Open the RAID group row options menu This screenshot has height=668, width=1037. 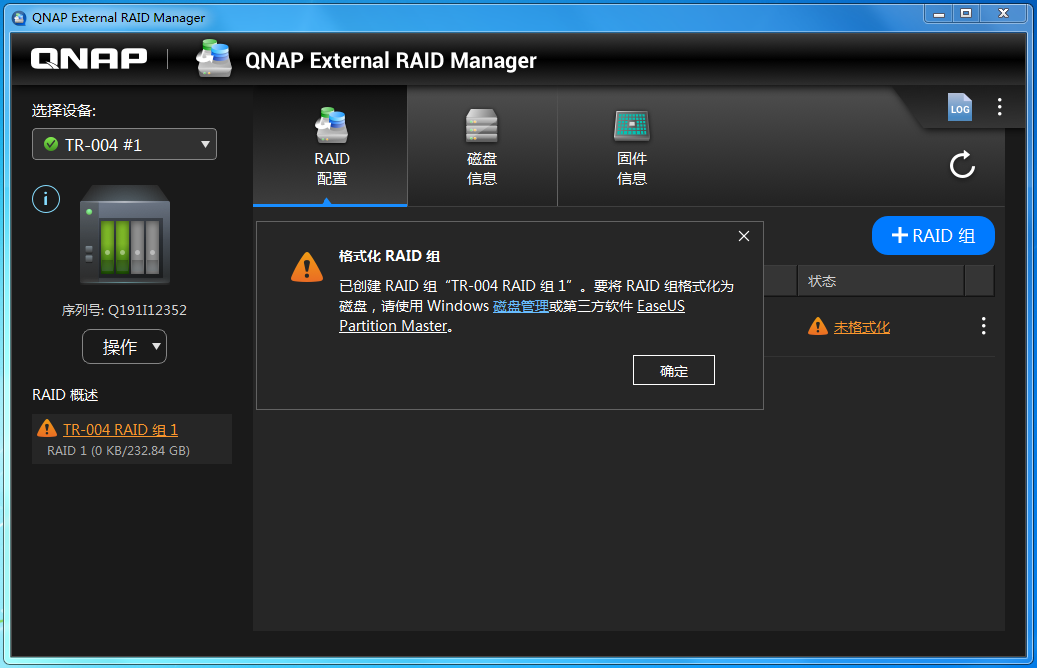click(x=983, y=326)
